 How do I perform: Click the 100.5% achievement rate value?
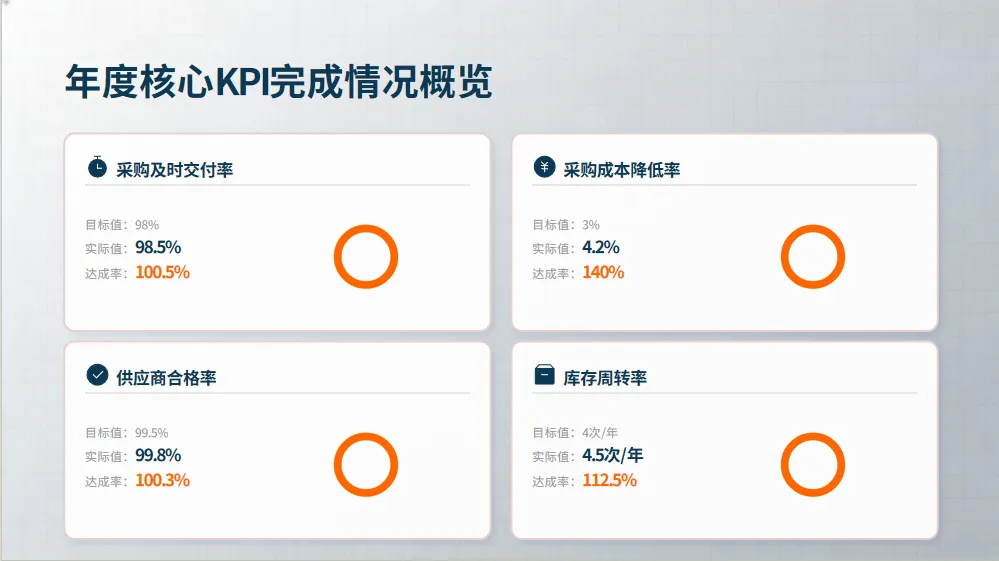[162, 272]
